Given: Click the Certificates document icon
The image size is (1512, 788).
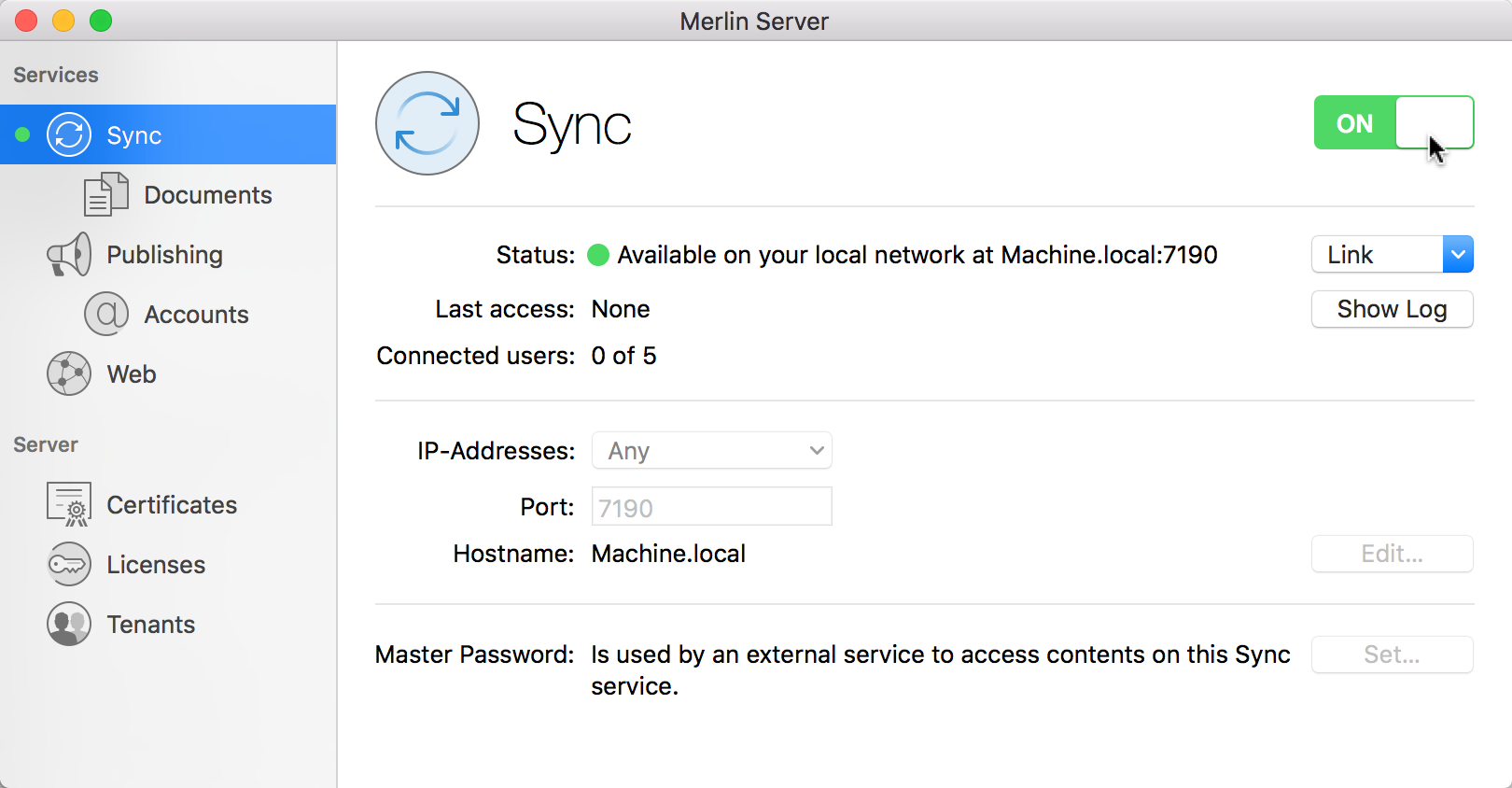Looking at the screenshot, I should 69,504.
